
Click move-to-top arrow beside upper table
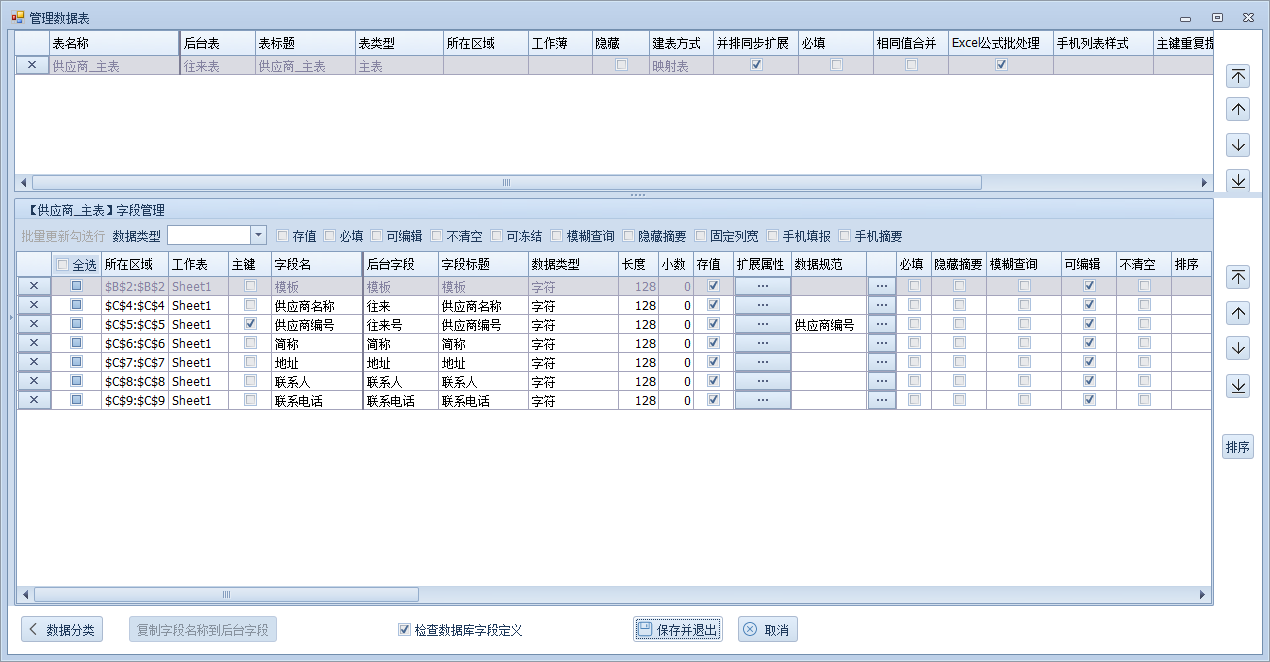click(1238, 77)
